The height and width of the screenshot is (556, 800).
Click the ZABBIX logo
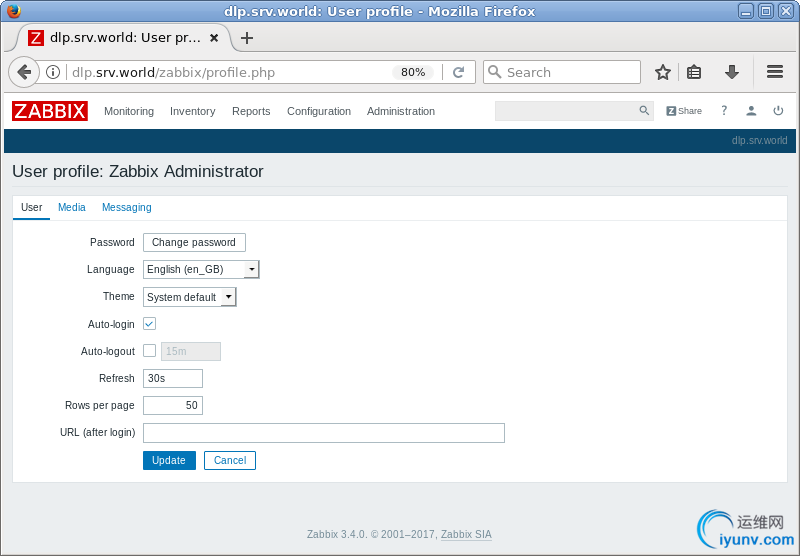pyautogui.click(x=50, y=111)
